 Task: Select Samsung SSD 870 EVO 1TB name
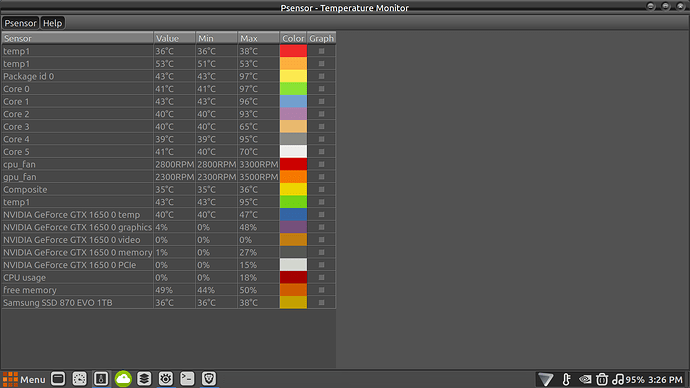point(58,303)
